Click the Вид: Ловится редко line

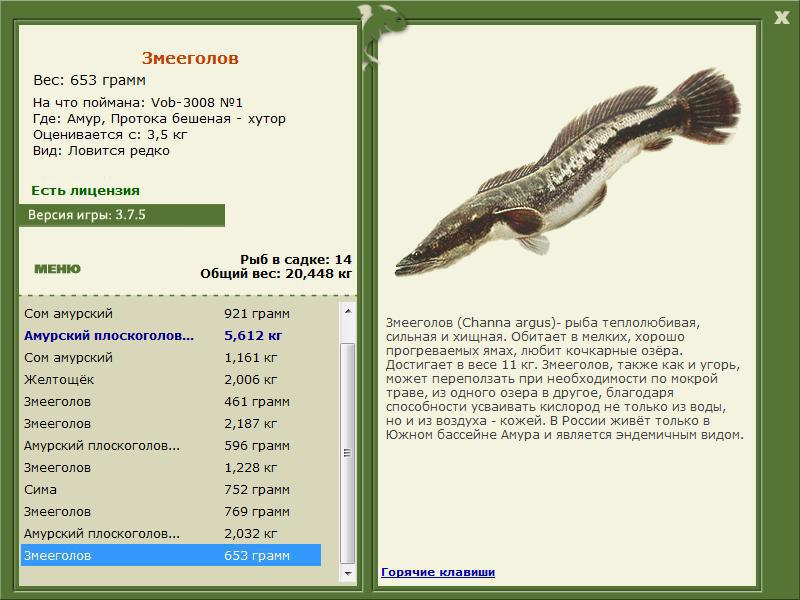[101, 151]
